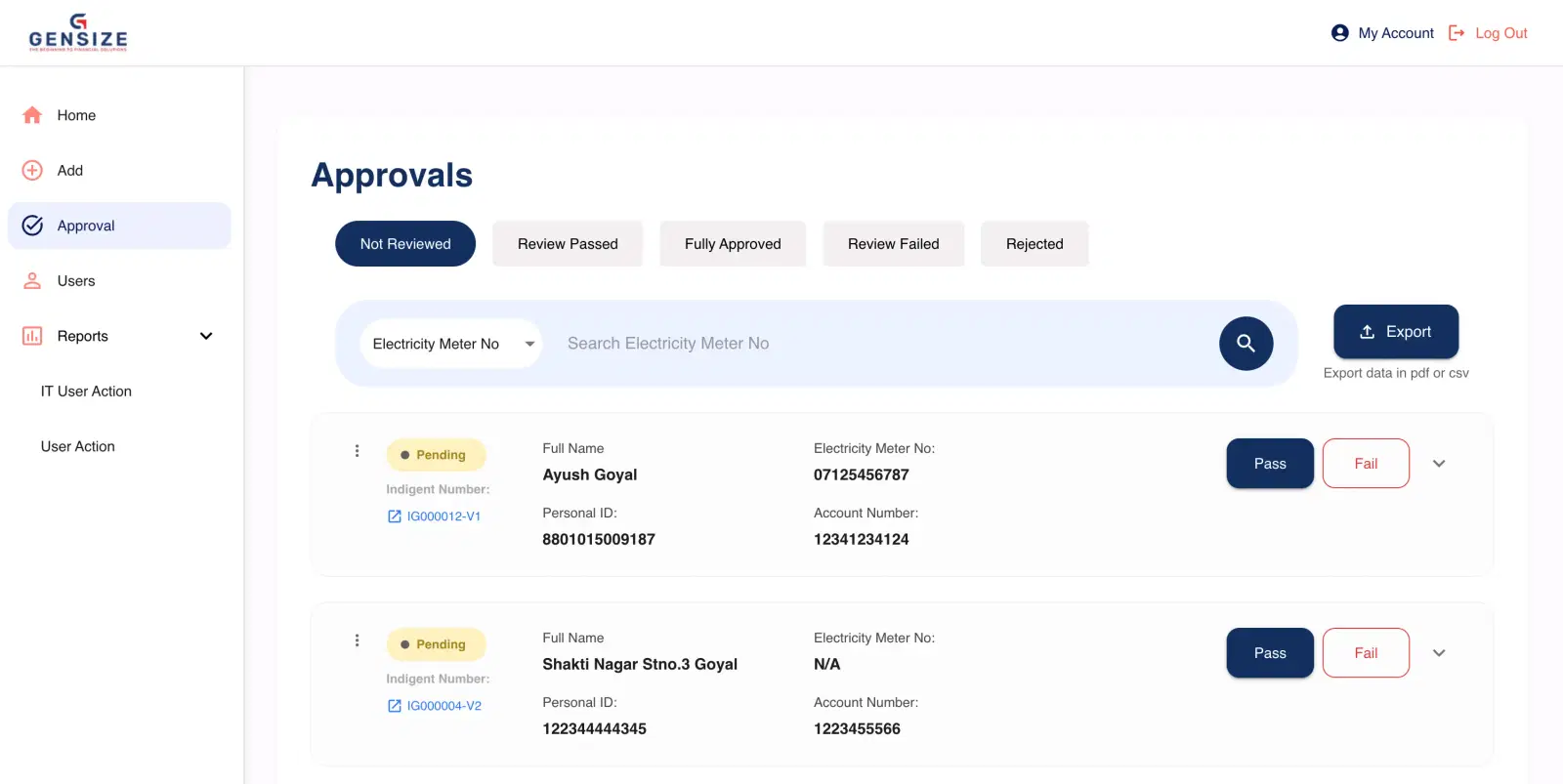This screenshot has height=784, width=1563.
Task: Click the 'Approvals' page heading
Action: 392,176
